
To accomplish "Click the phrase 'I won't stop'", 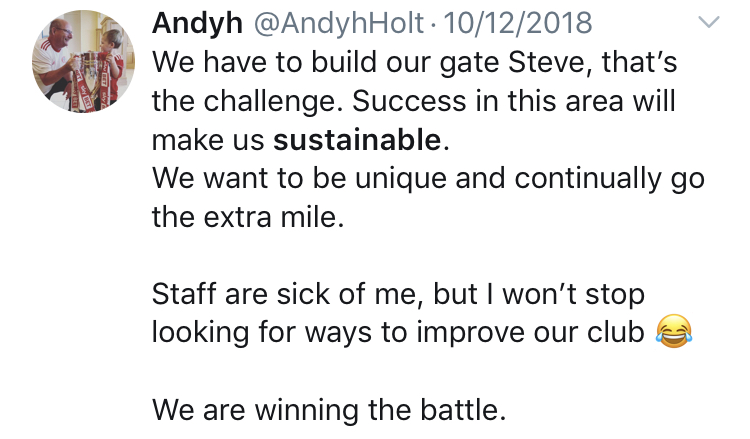I will click(565, 294).
